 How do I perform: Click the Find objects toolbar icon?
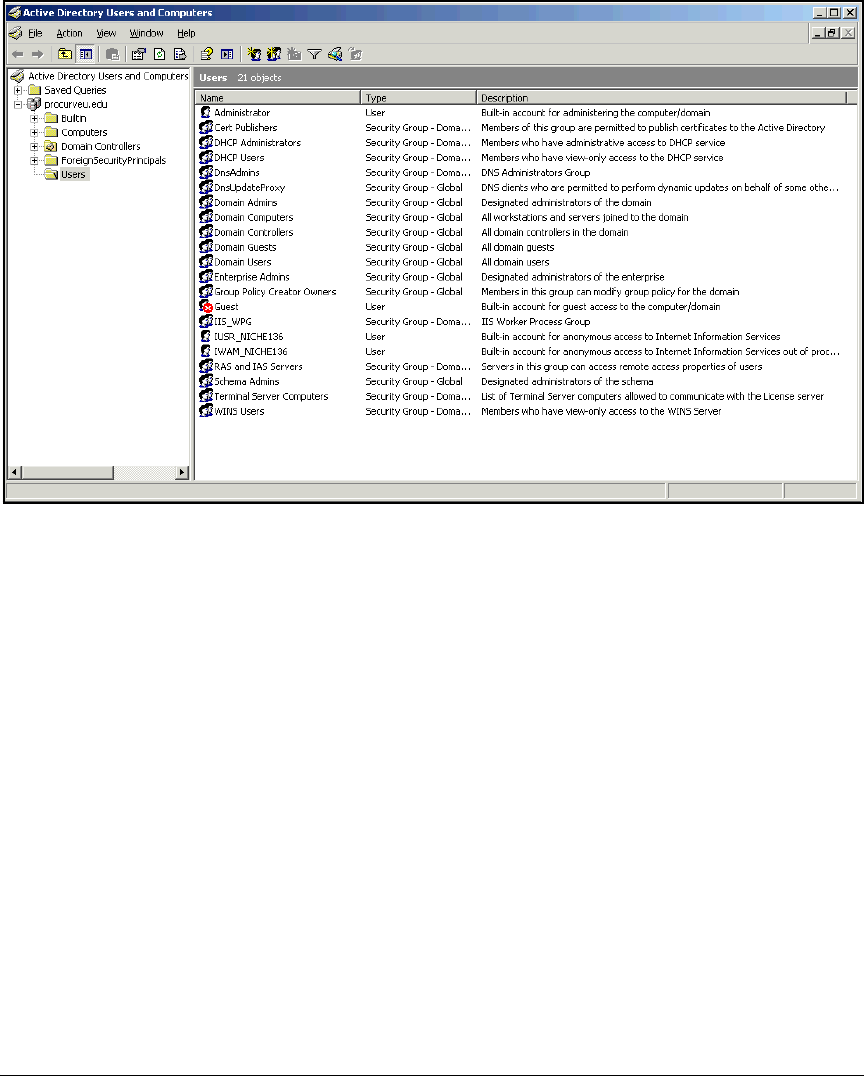335,54
